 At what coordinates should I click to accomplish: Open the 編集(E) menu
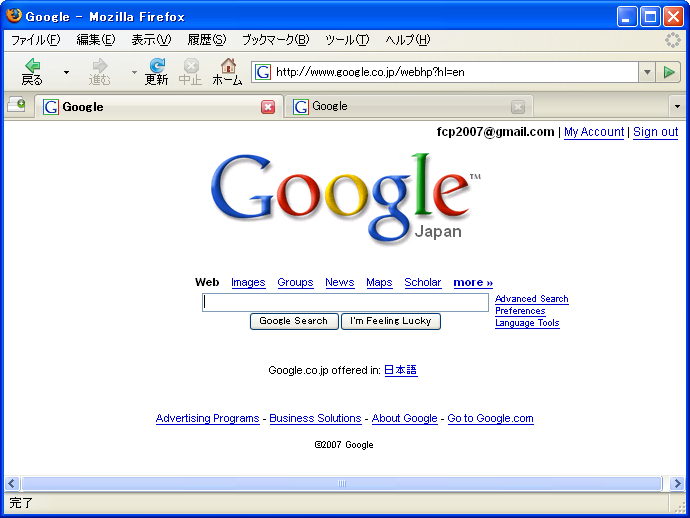95,40
